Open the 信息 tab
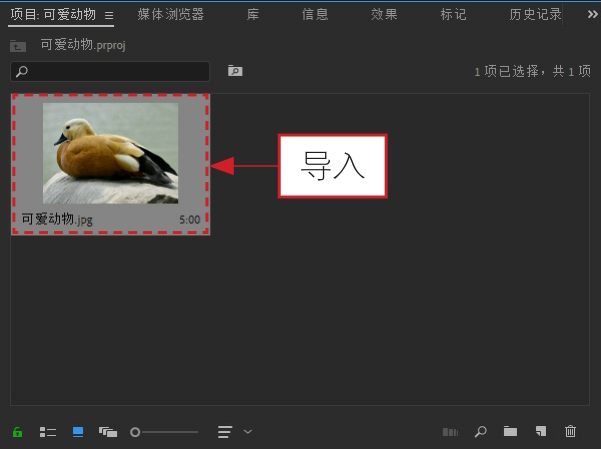Screen dimensions: 601x449 (315, 15)
